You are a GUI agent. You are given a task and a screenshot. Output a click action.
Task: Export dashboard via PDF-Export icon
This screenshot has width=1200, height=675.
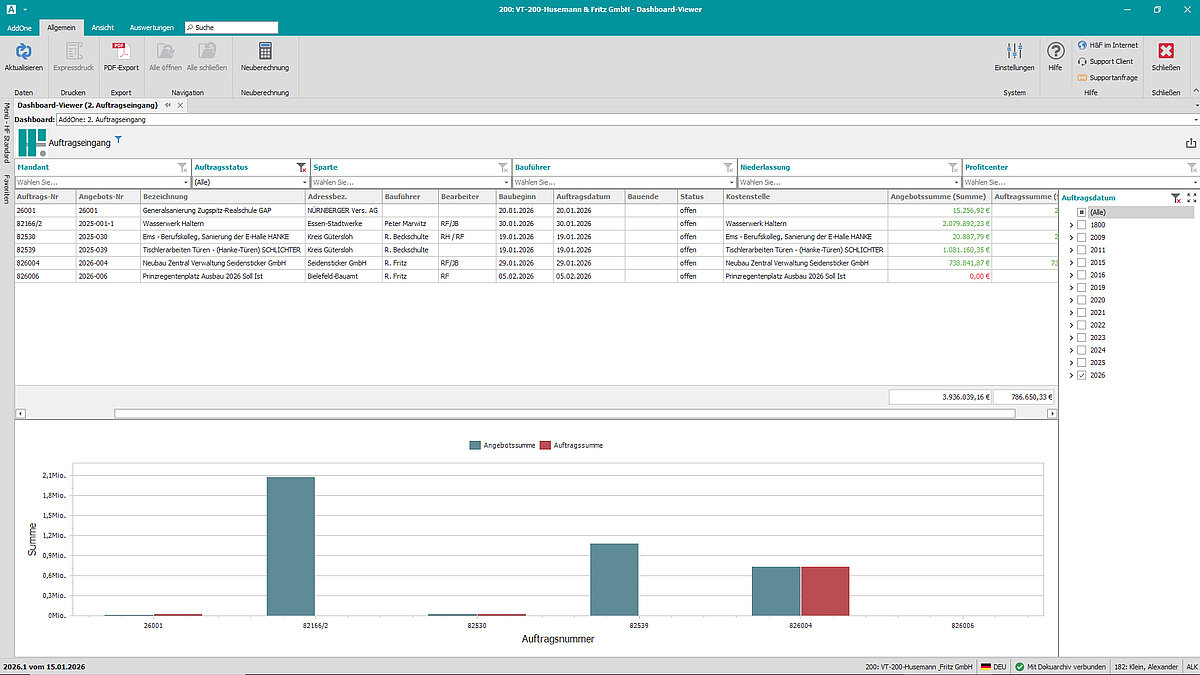tap(121, 51)
